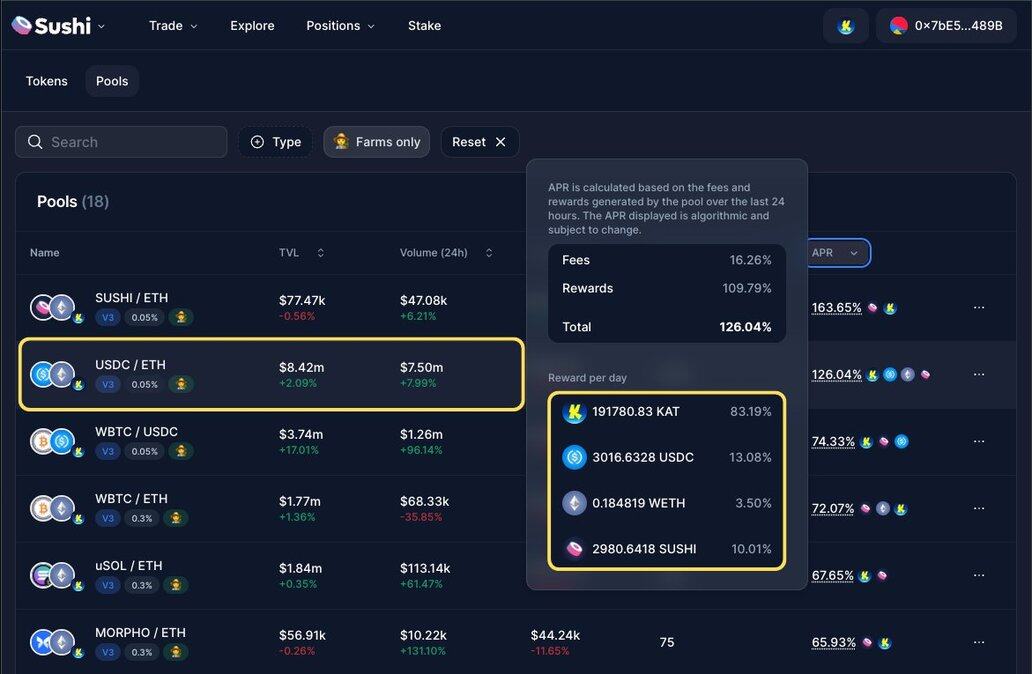Open the Type filter
1032x674 pixels.
(276, 142)
